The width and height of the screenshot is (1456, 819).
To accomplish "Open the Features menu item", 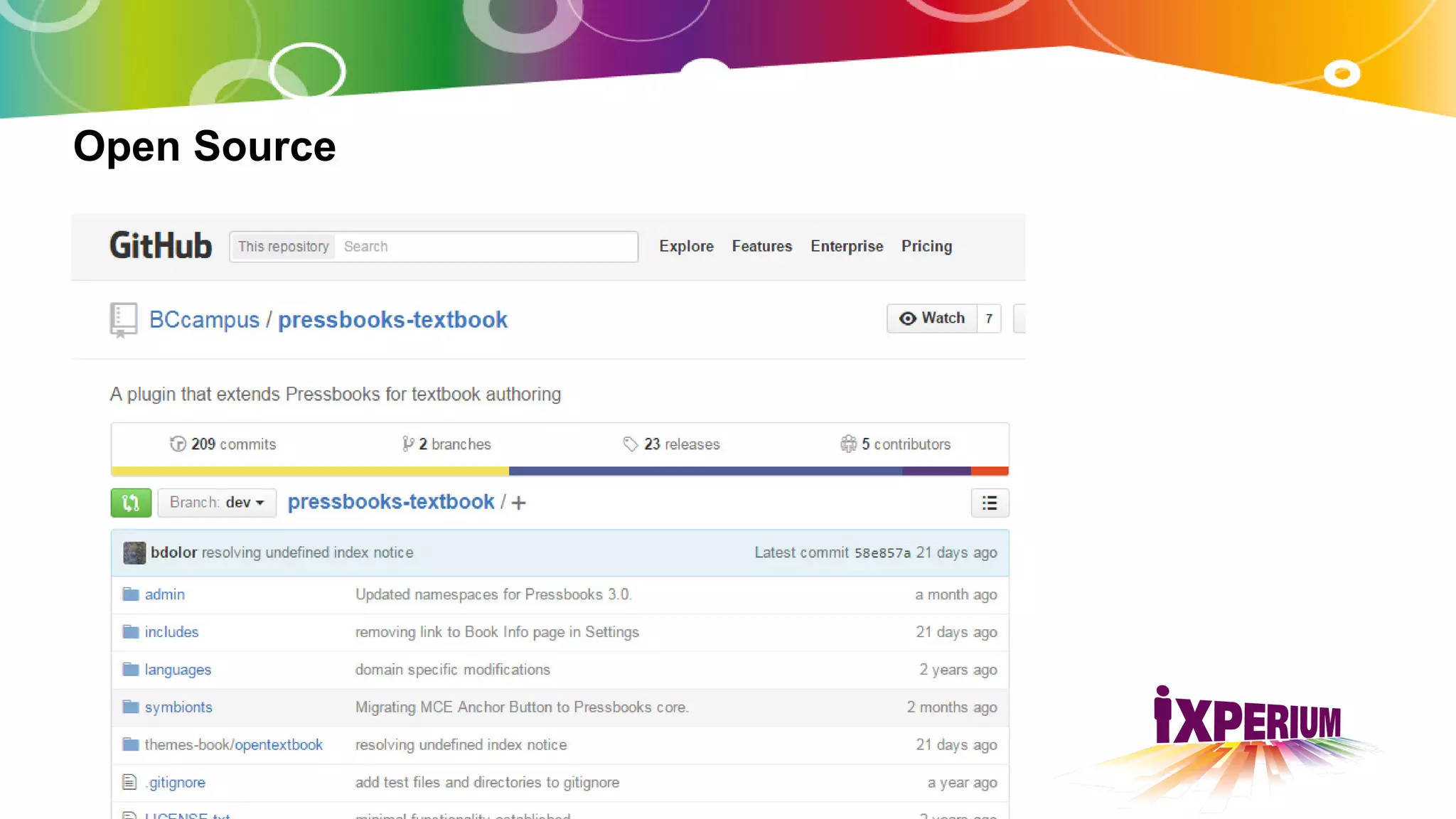I will [762, 246].
